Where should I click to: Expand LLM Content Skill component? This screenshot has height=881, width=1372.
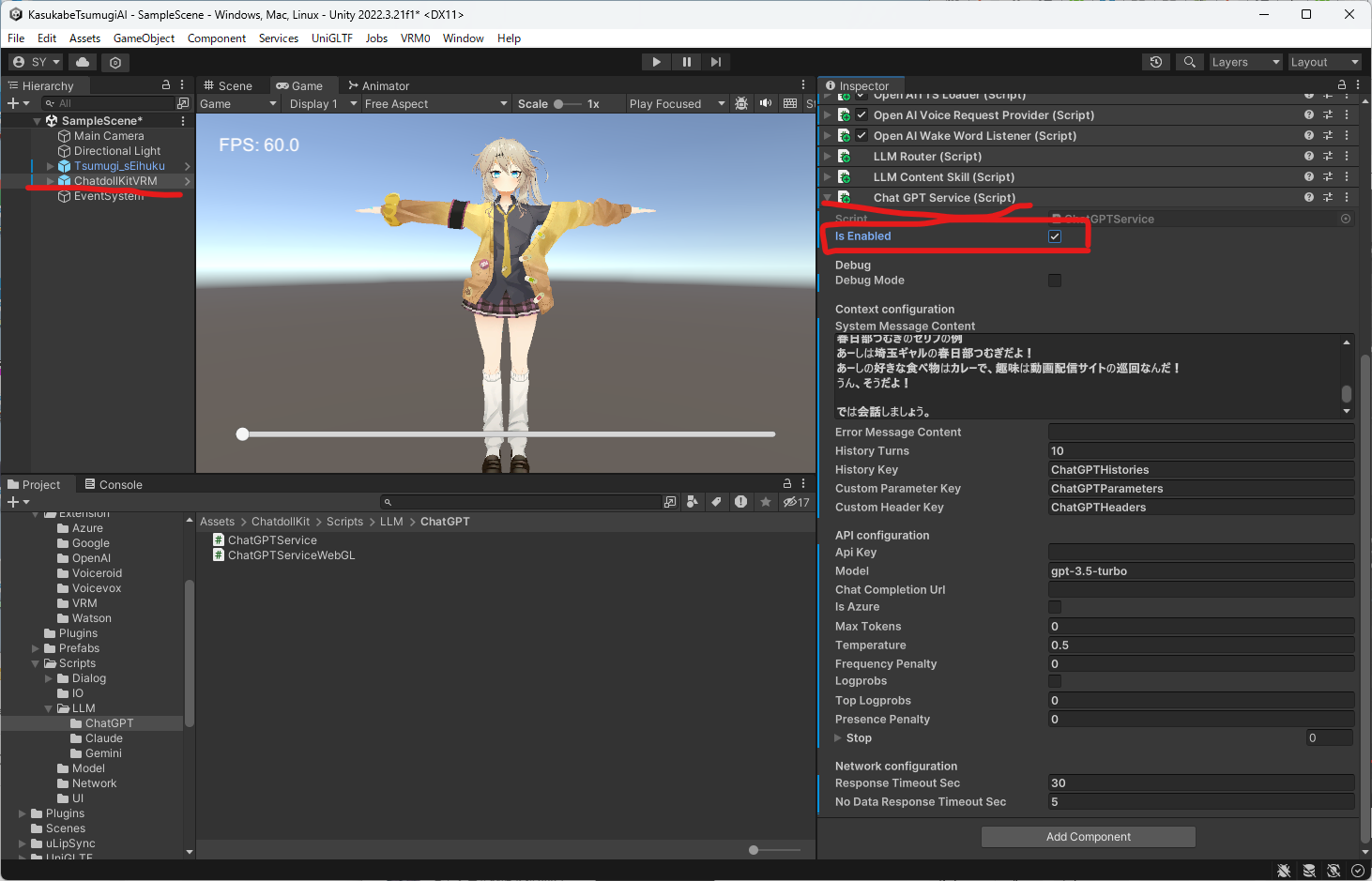click(x=828, y=176)
